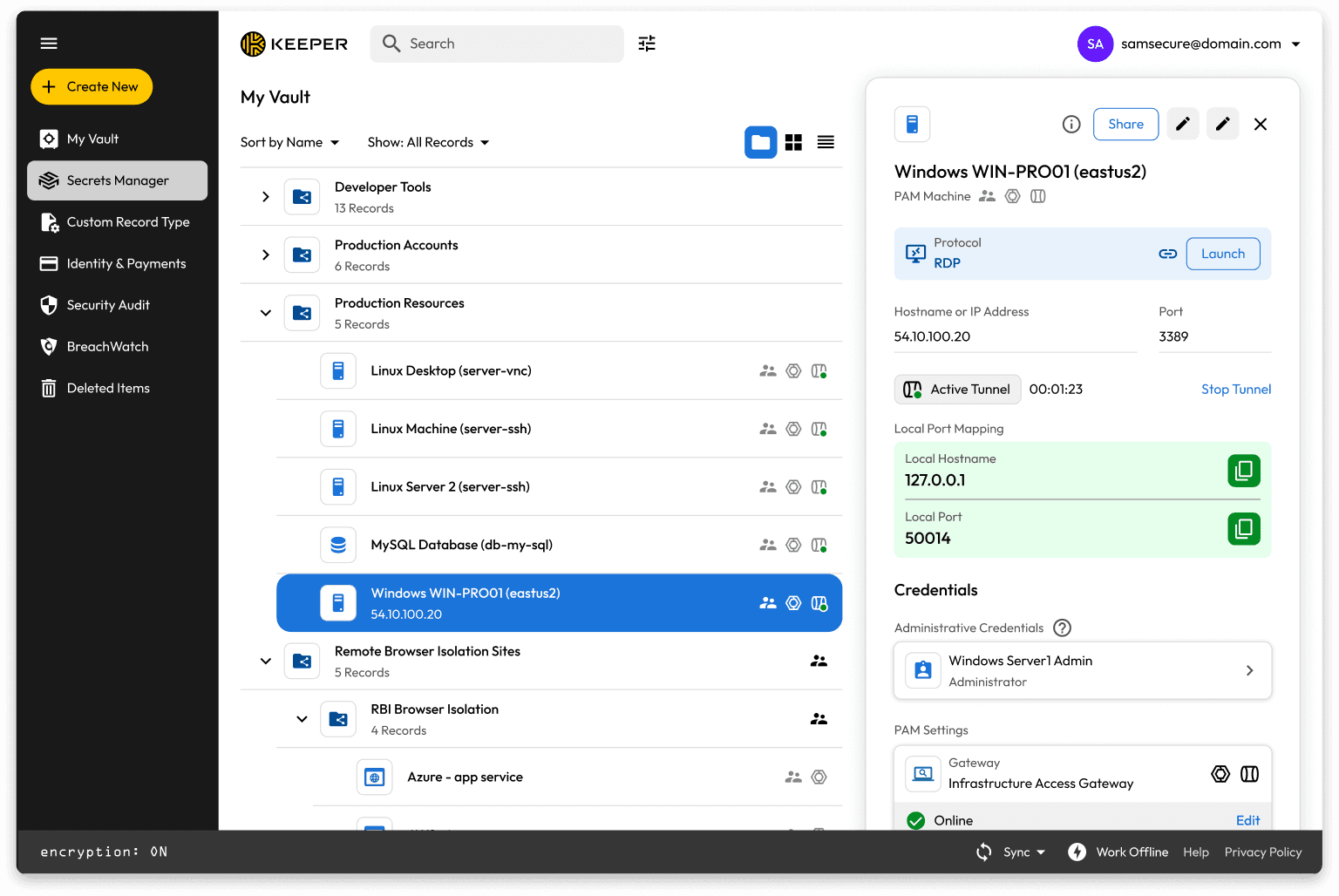Open the Sync dropdown arrow

(x=1041, y=852)
